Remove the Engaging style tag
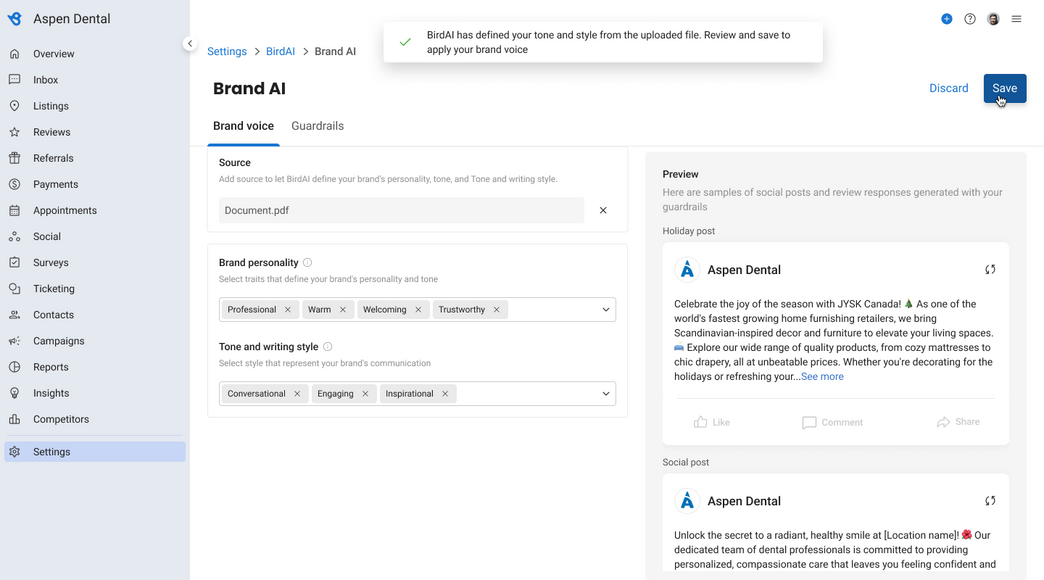 pyautogui.click(x=365, y=394)
